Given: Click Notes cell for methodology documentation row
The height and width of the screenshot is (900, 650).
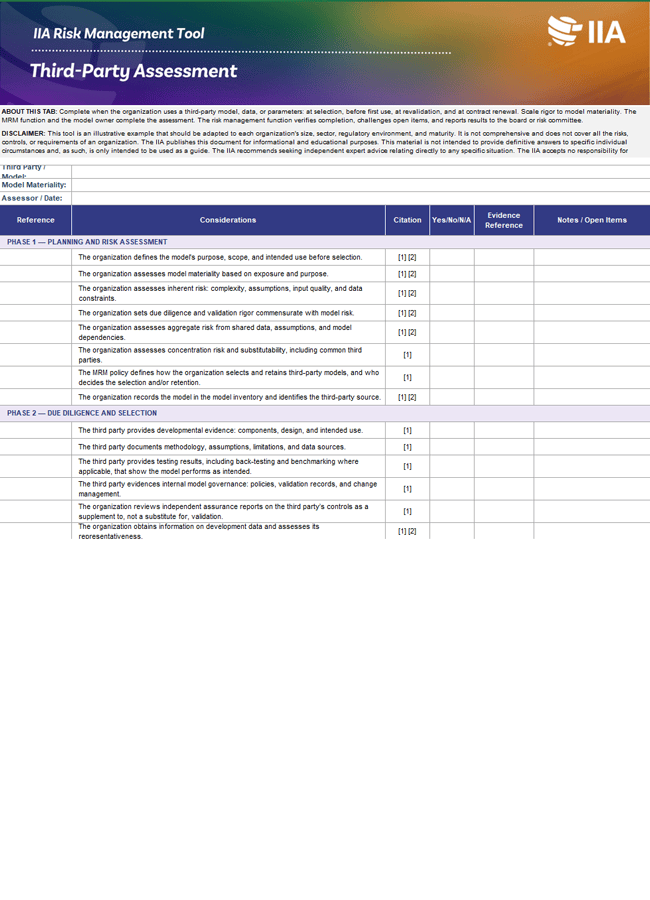Looking at the screenshot, I should click(592, 447).
